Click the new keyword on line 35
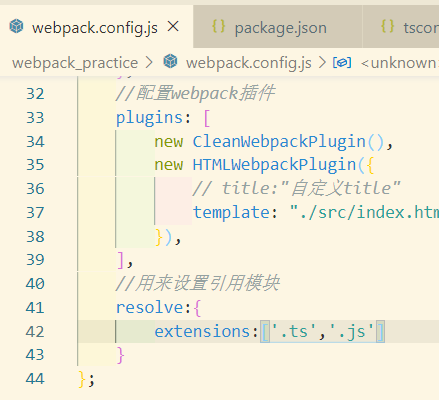Screen dimensions: 439x400 pos(169,165)
